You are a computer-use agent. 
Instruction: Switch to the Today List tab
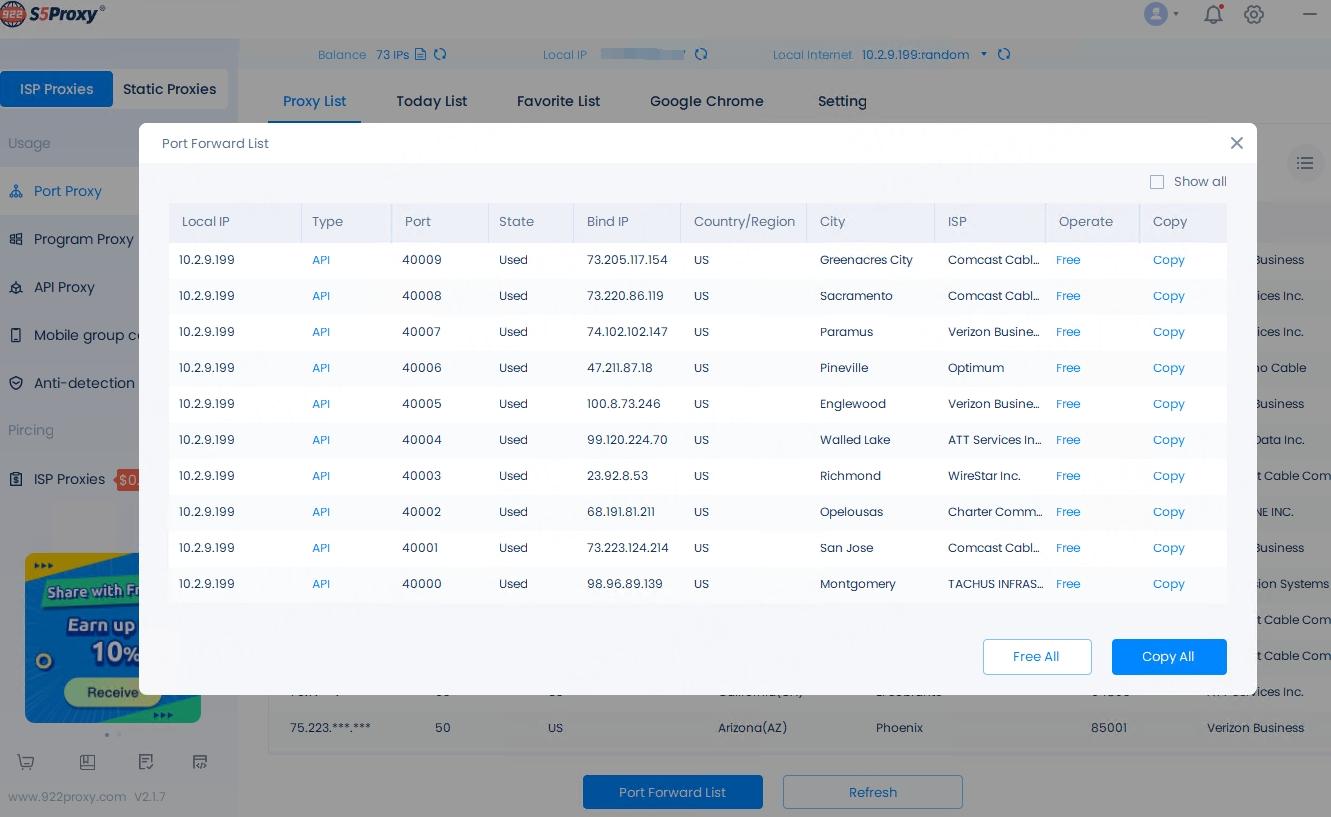click(x=431, y=101)
